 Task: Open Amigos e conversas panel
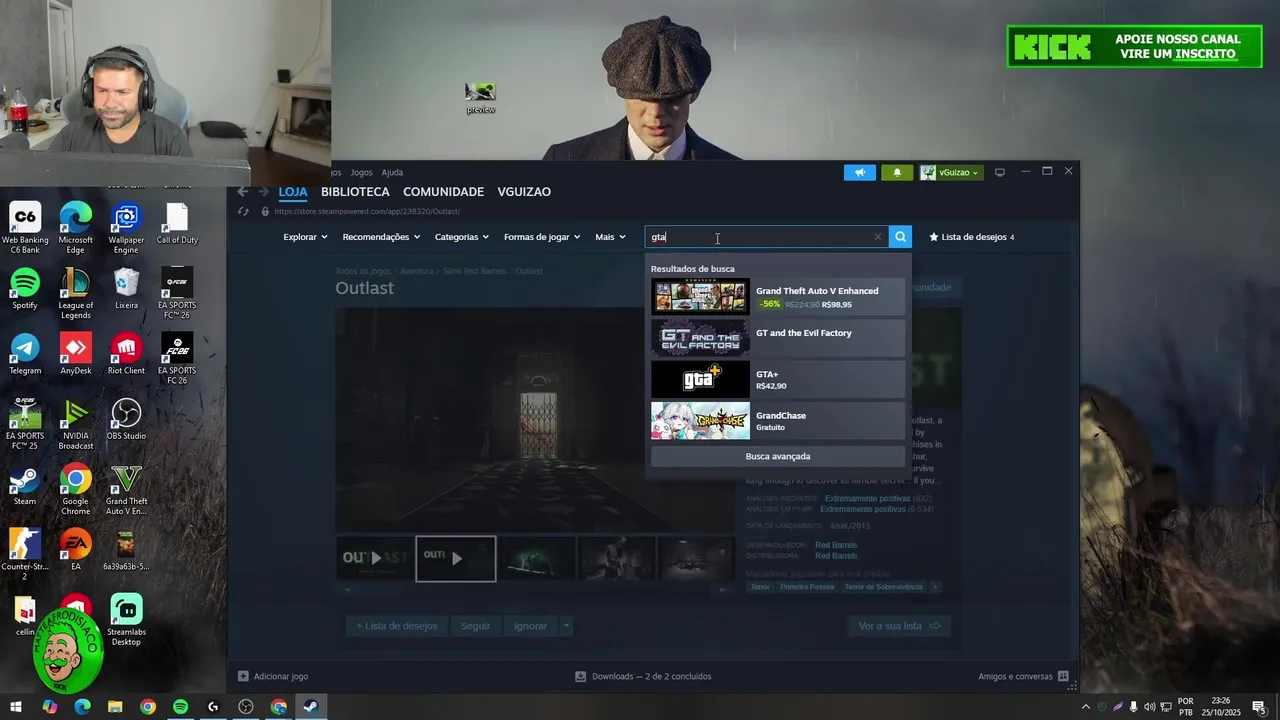coord(1023,676)
